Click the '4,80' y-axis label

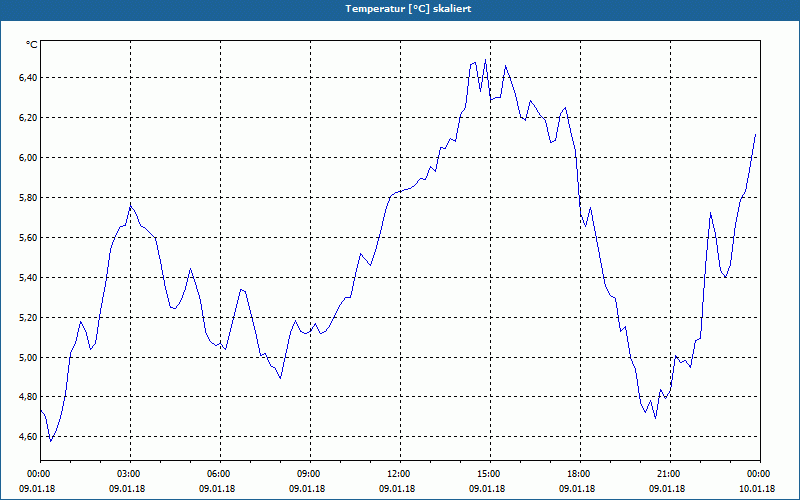[28, 396]
